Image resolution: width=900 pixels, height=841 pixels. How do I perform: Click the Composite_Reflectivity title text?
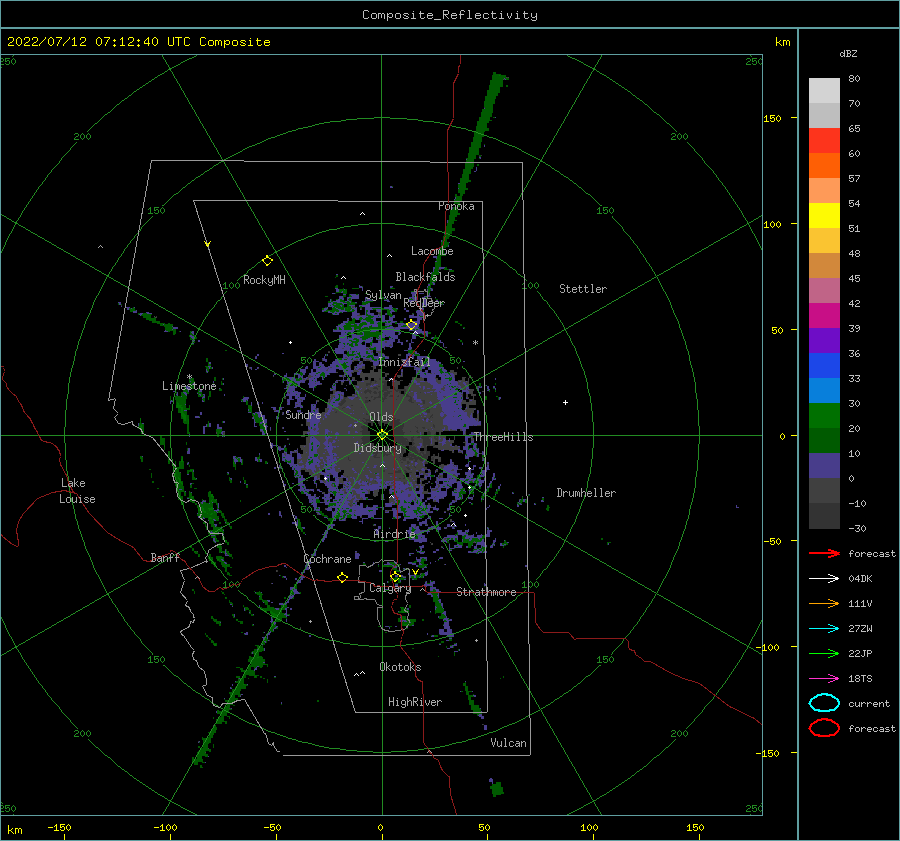point(449,15)
